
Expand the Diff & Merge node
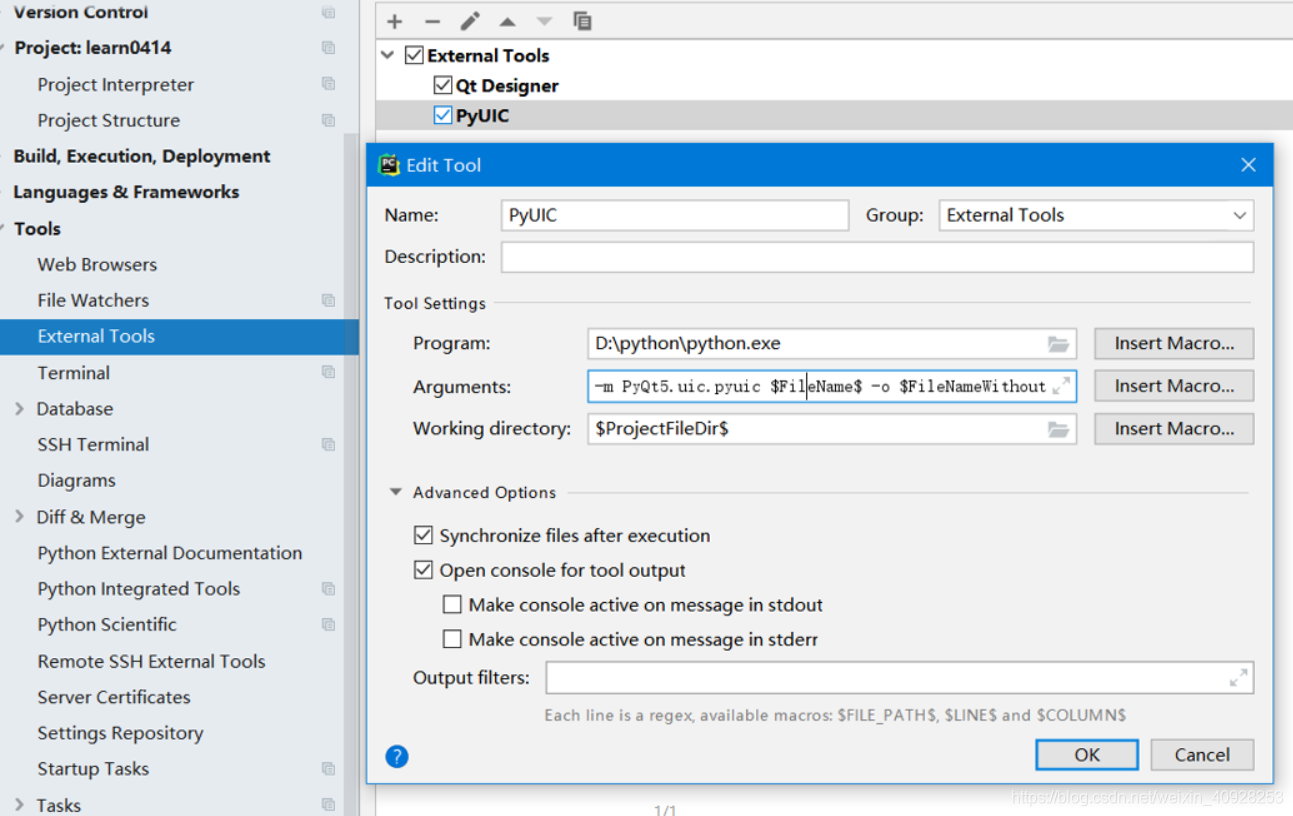(19, 517)
